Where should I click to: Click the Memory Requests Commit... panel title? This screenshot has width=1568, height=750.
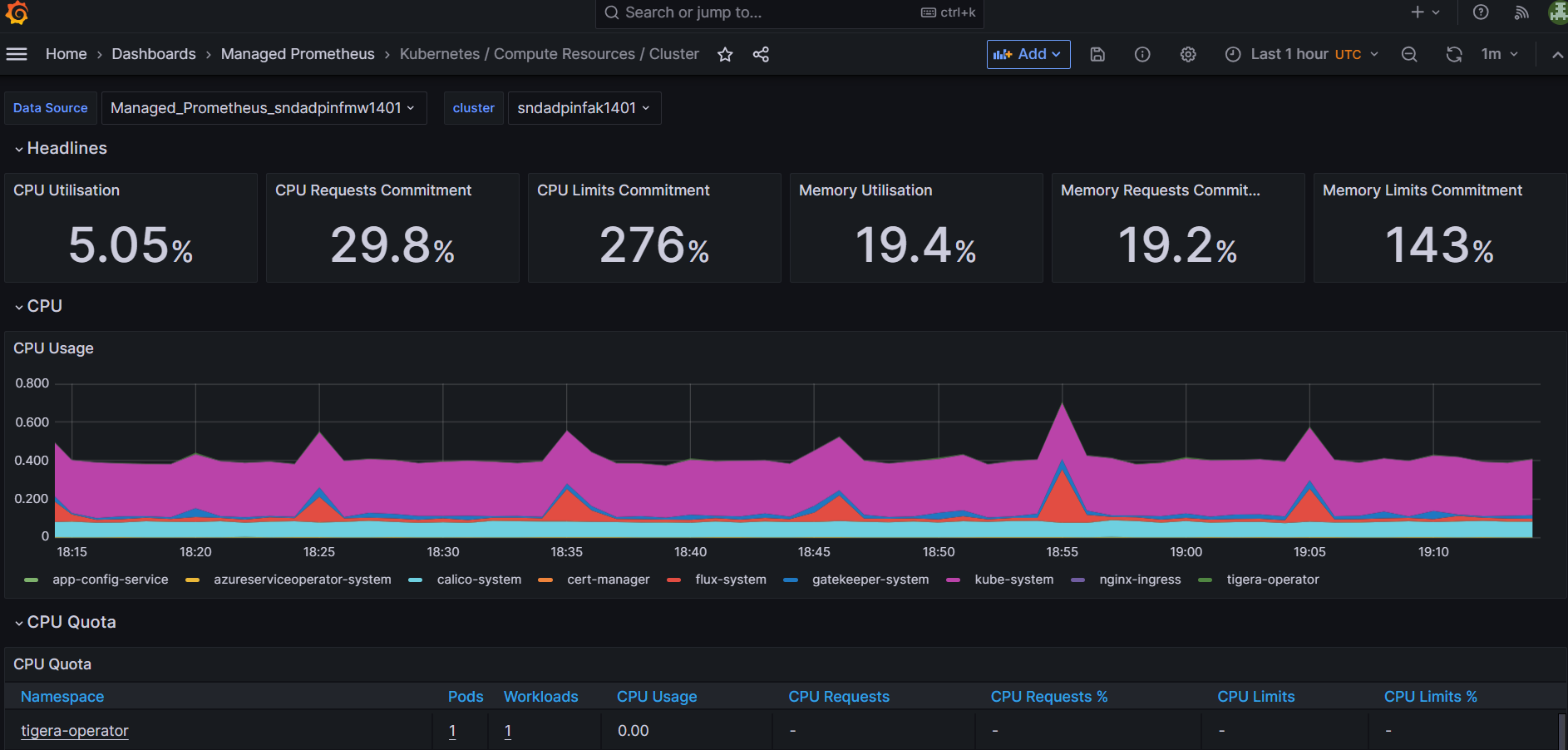coord(1161,190)
